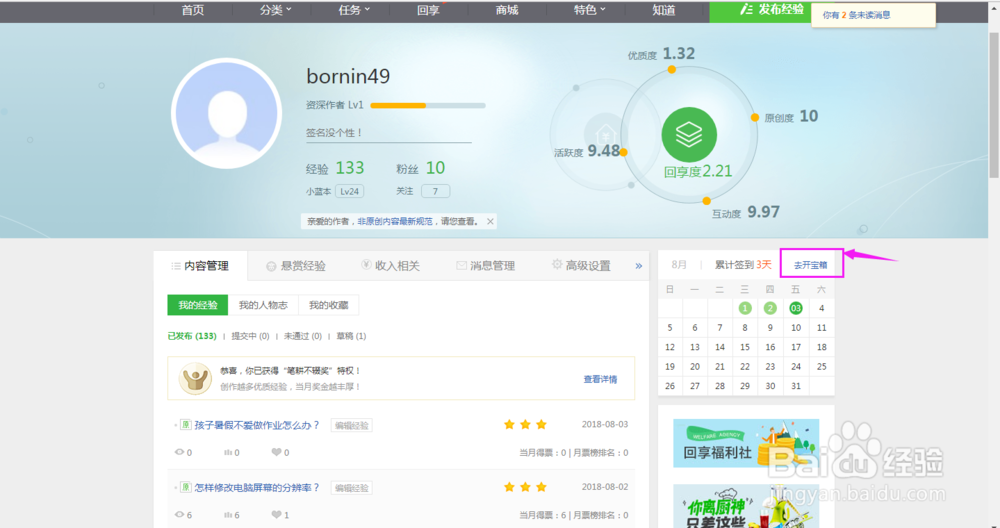Screen dimensions: 1000x528
Task: Select calendar day 31
Action: coord(796,386)
